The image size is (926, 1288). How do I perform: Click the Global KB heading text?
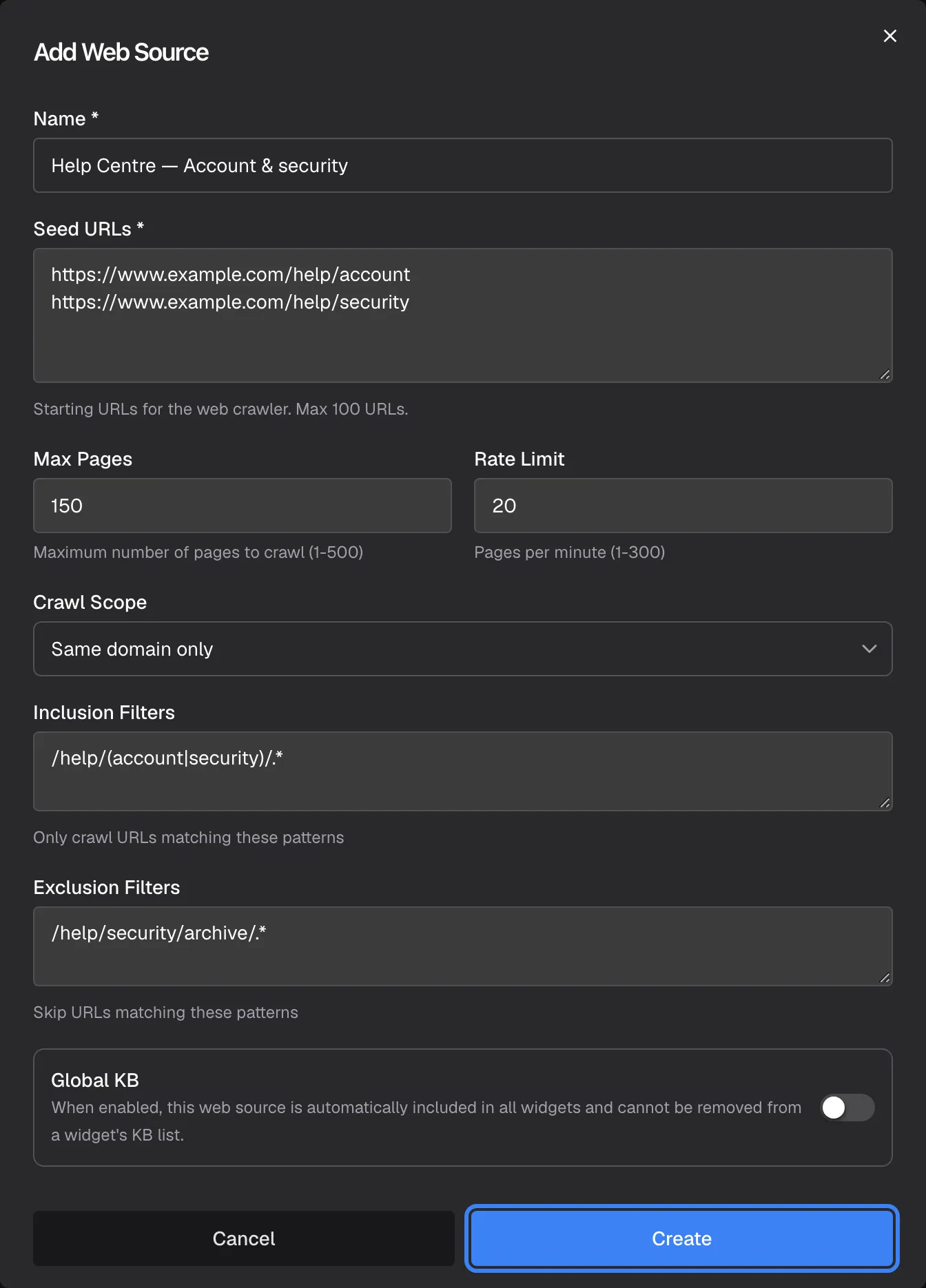click(x=95, y=1080)
